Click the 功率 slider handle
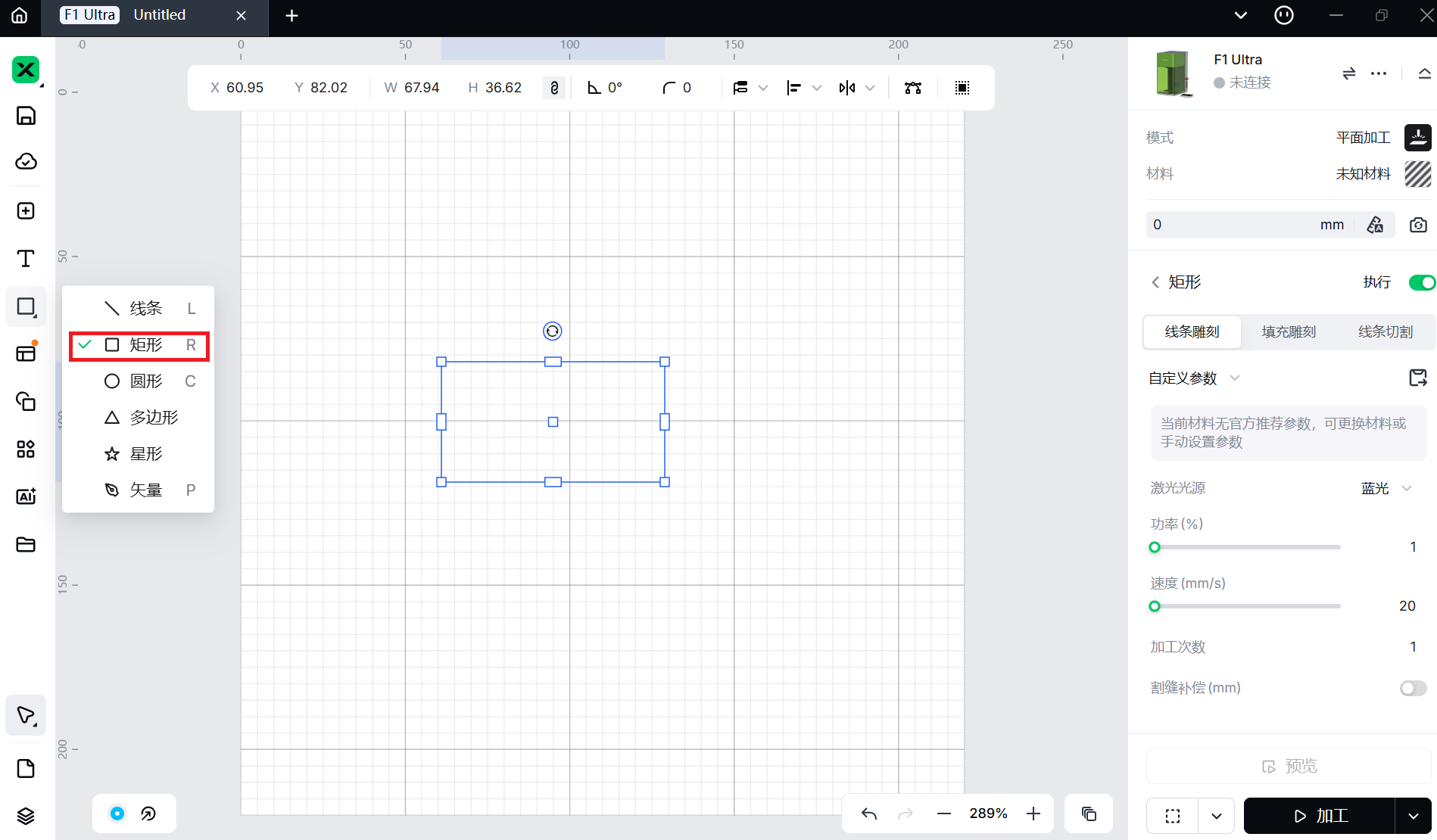1437x840 pixels. click(x=1155, y=547)
